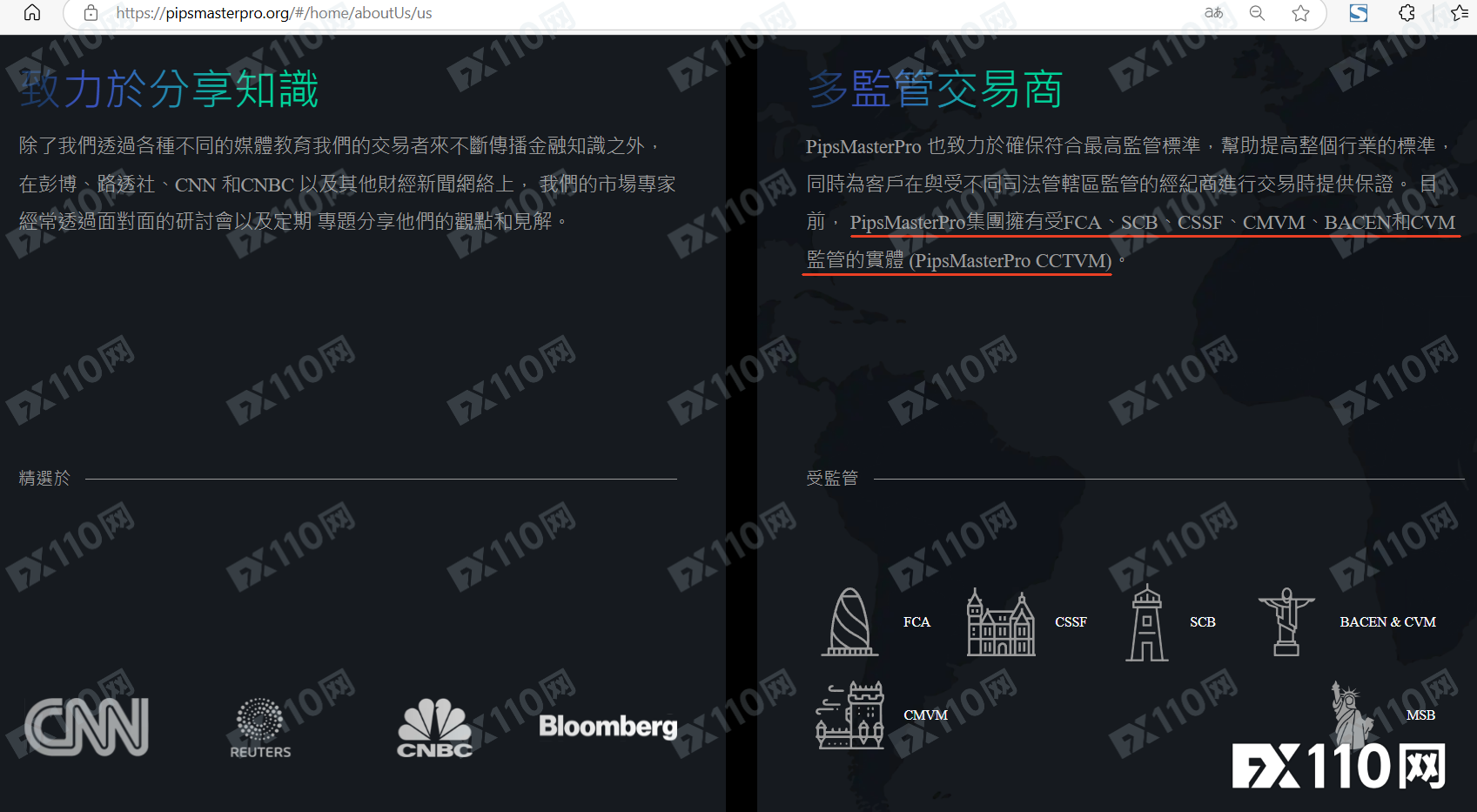The height and width of the screenshot is (812, 1477).
Task: Click the 受監管 section label
Action: pos(832,478)
